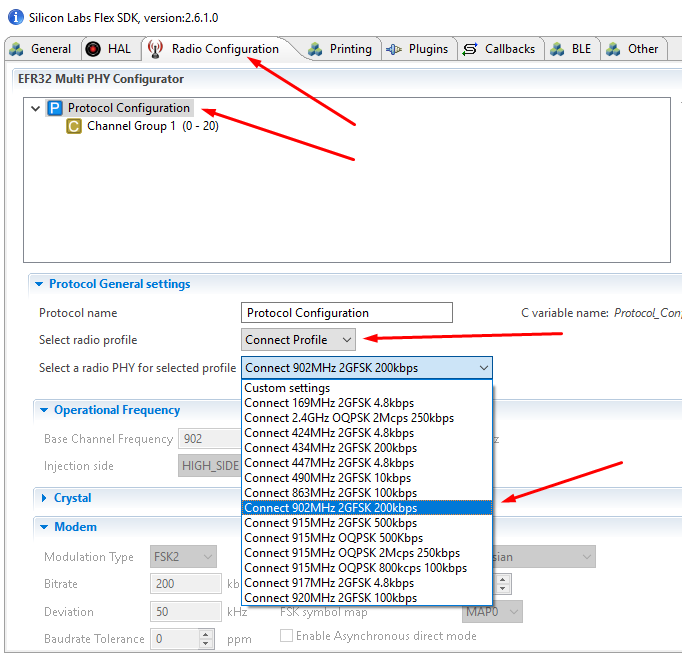
Task: Click the Plugins tab plug icon
Action: [394, 49]
